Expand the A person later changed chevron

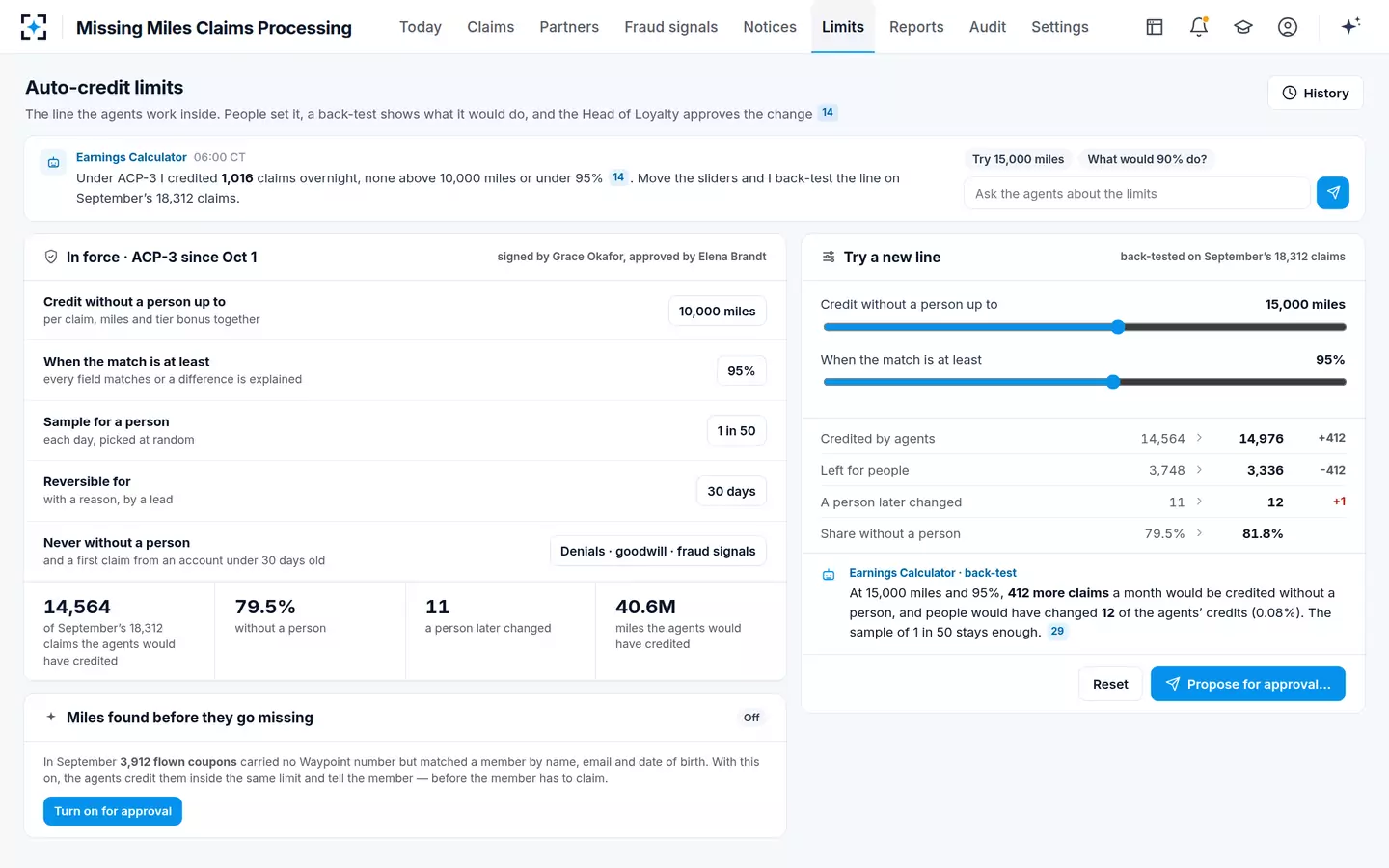click(1199, 502)
